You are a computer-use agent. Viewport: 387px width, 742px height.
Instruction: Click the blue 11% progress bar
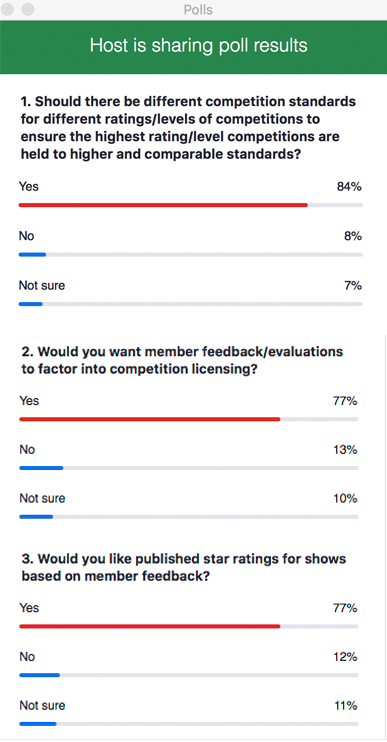point(38,724)
